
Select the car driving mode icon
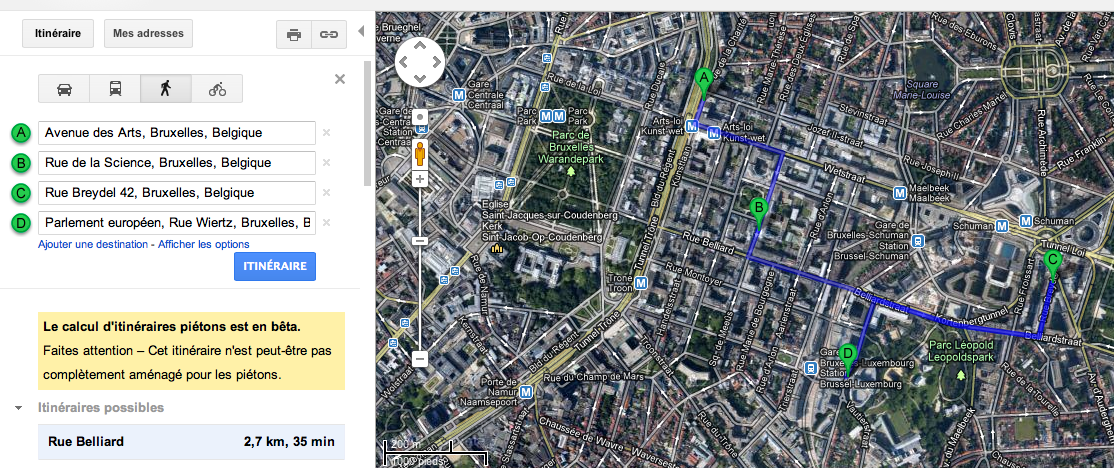point(64,89)
